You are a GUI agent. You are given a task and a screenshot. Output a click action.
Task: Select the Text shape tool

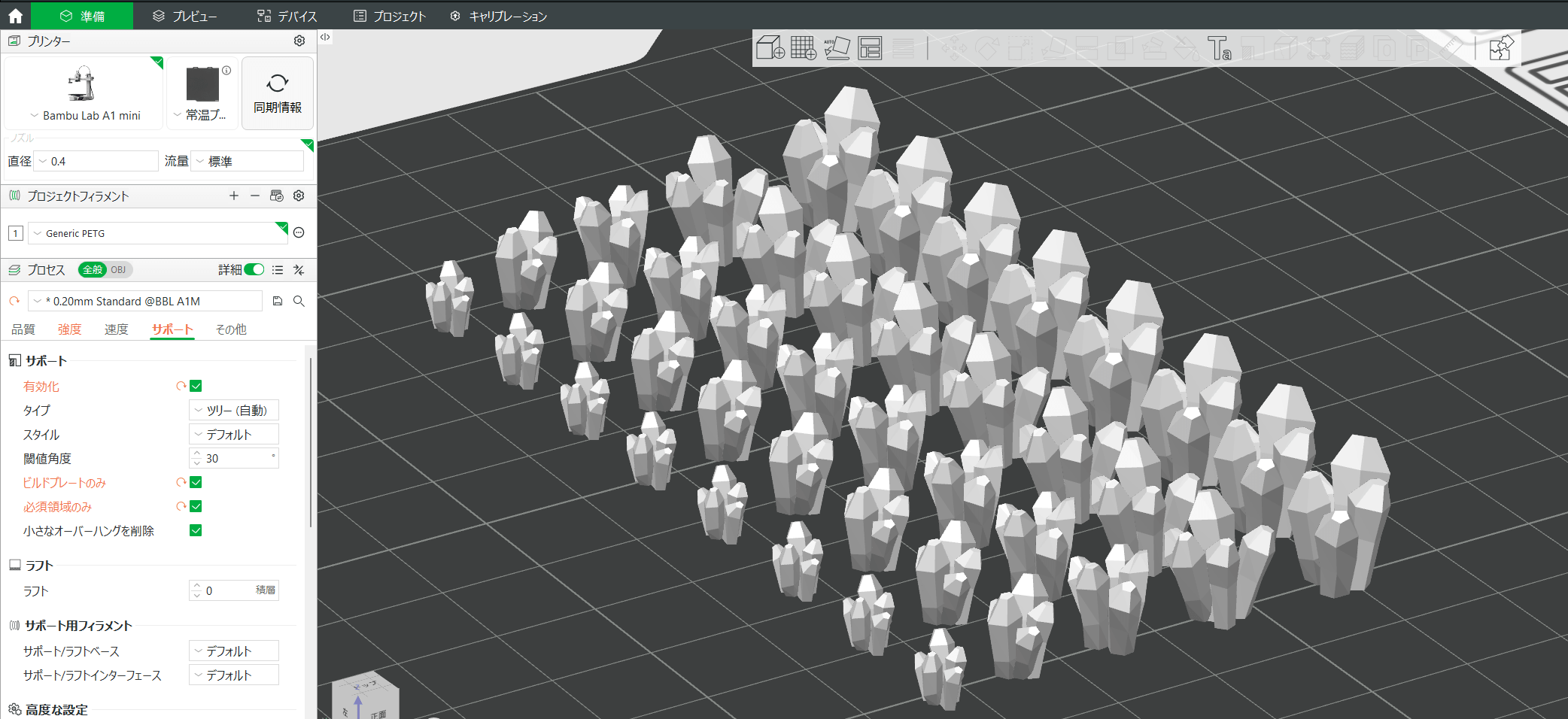[1219, 48]
